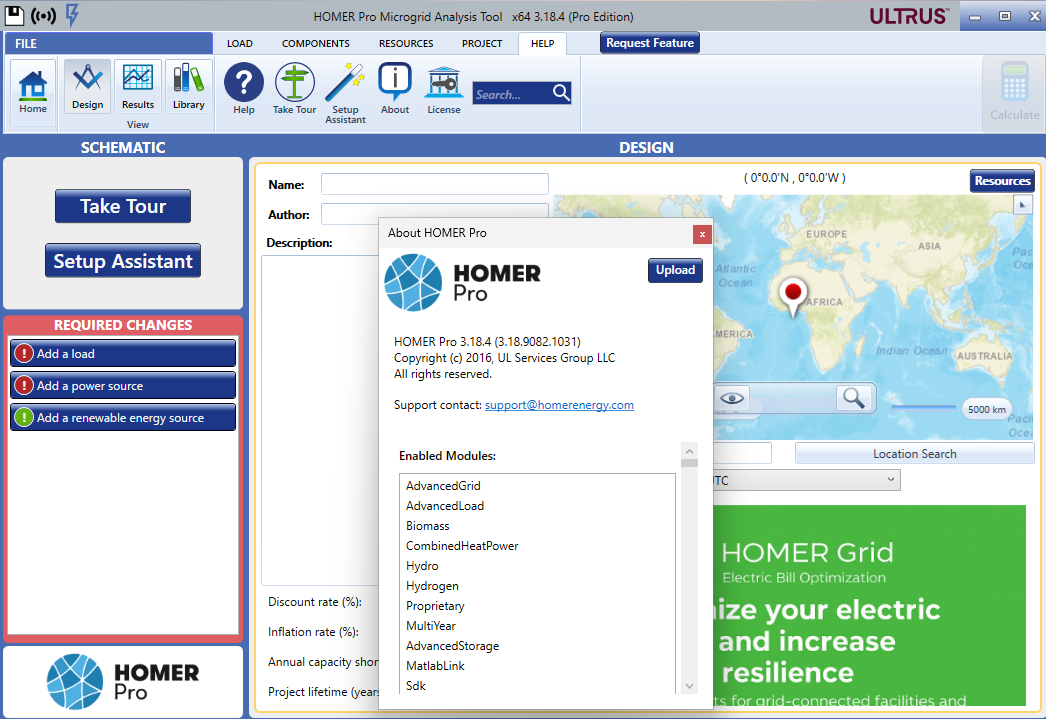Close the About HOMER Pro dialog
1046x719 pixels.
click(x=702, y=234)
